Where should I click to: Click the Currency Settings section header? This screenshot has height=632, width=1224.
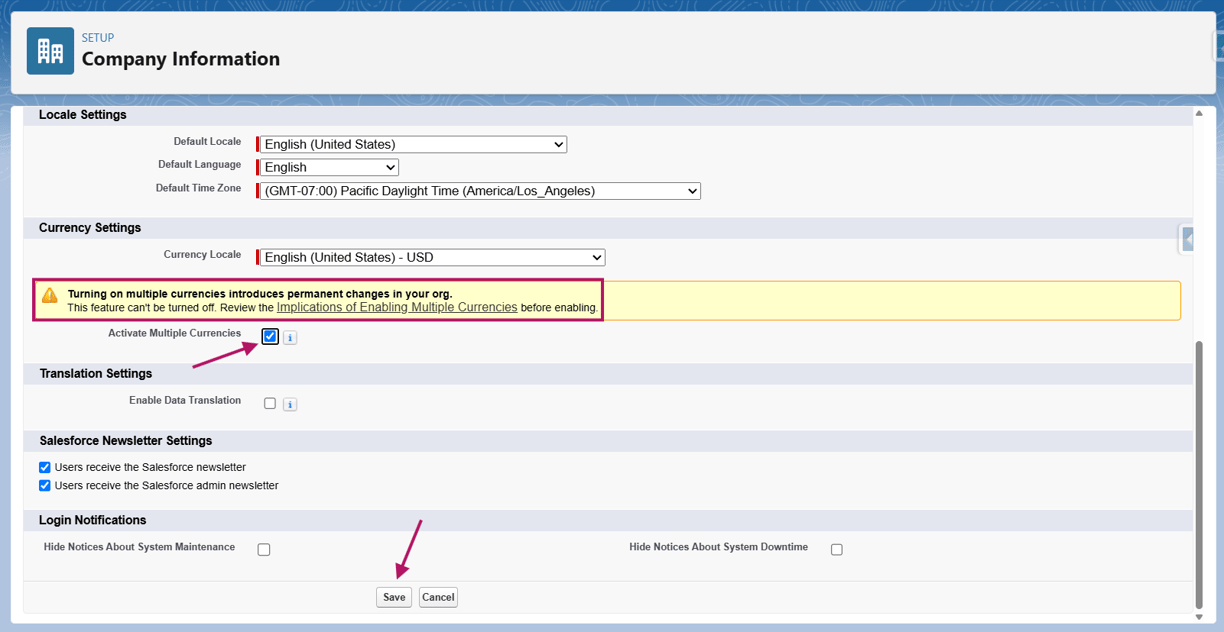point(90,228)
